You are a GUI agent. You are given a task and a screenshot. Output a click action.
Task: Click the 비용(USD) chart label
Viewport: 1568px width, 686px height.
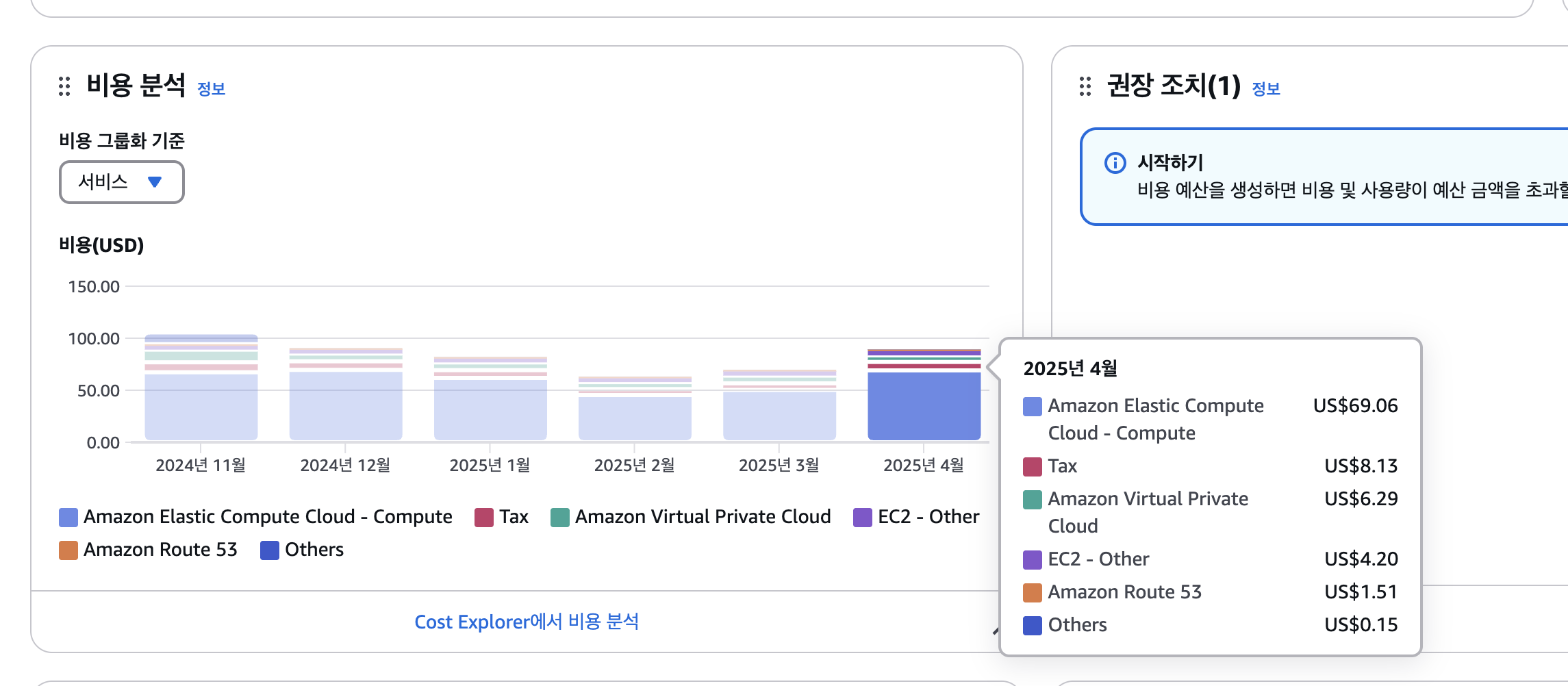click(101, 245)
